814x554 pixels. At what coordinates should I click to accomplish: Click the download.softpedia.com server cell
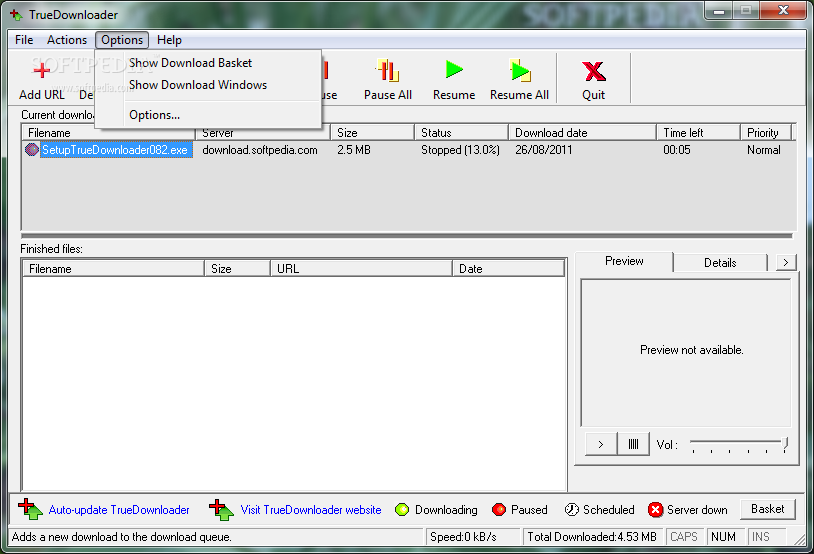260,150
